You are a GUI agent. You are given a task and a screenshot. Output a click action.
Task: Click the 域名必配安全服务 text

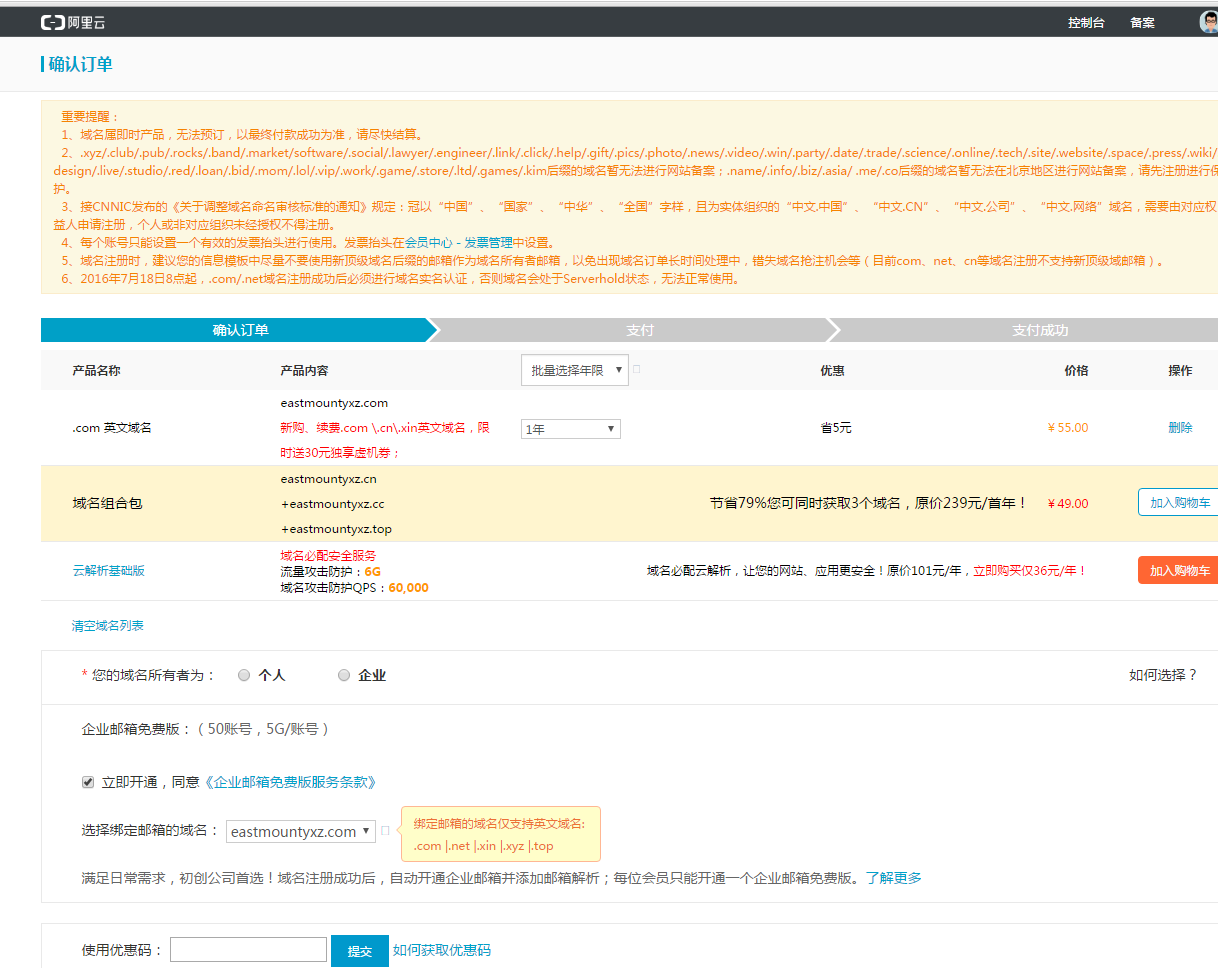328,555
